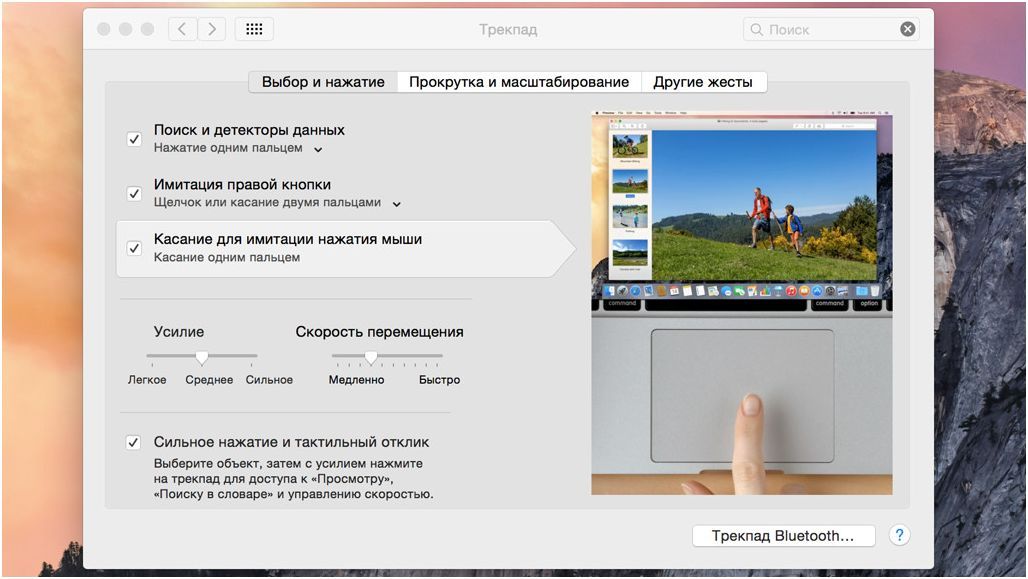Open the «Нажатие одним пальцем» dropdown
The width and height of the screenshot is (1028, 579).
pos(317,148)
